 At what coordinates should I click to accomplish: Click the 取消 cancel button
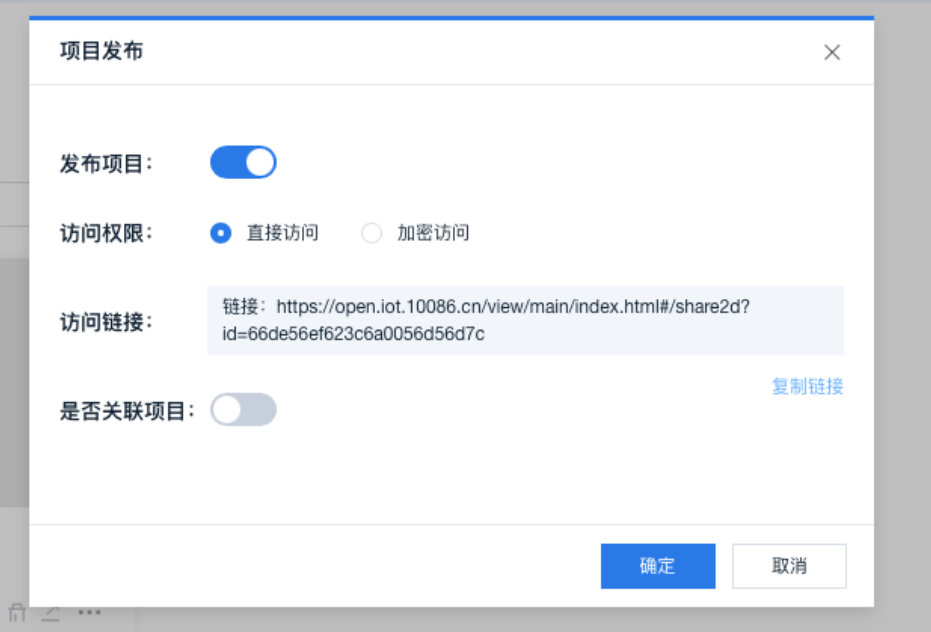(x=789, y=565)
